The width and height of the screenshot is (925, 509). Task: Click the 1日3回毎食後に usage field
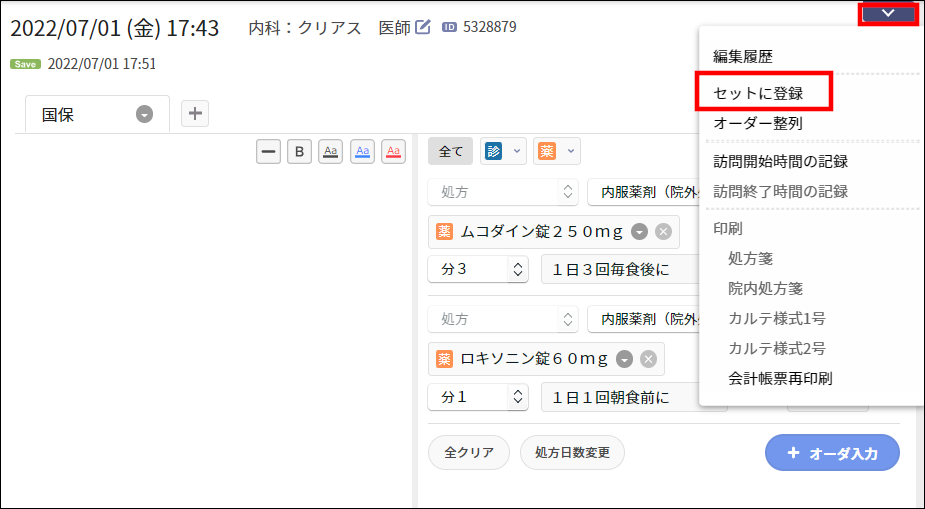tap(618, 269)
